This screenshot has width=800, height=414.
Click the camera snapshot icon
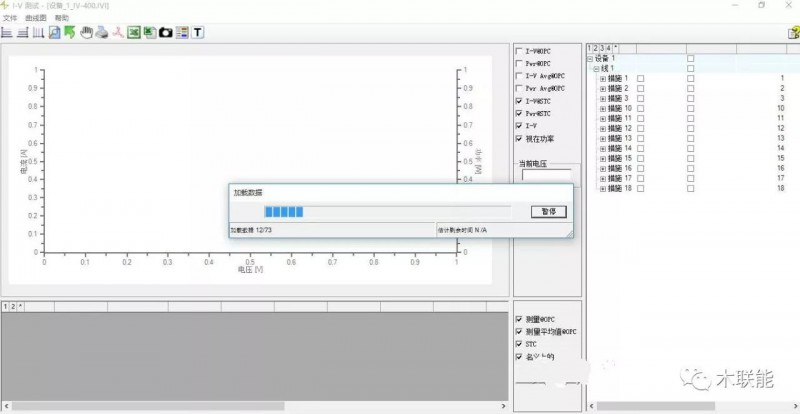point(165,33)
